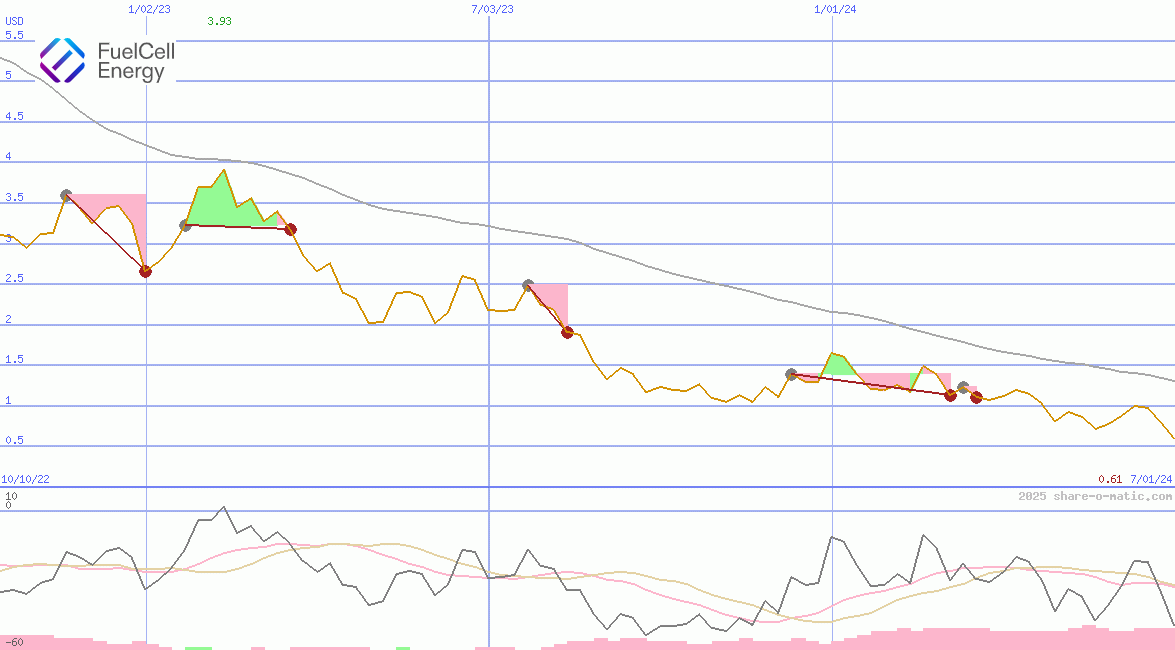This screenshot has height=650, width=1175.
Task: Click the FuelCell Energy logo icon
Action: [x=62, y=60]
